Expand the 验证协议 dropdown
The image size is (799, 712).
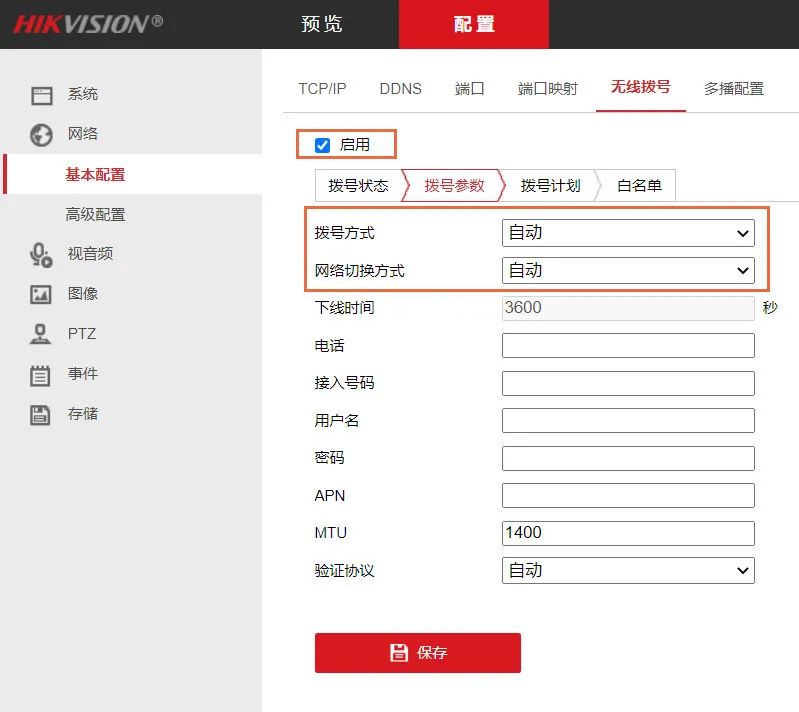(x=627, y=570)
